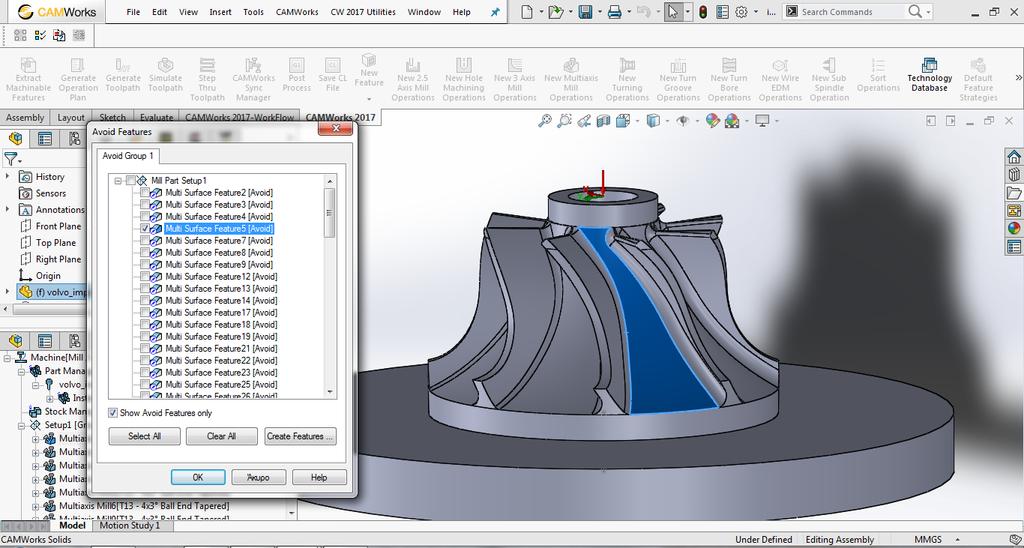This screenshot has height=548, width=1024.
Task: Open the Design Library task pane icon
Action: point(1014,174)
